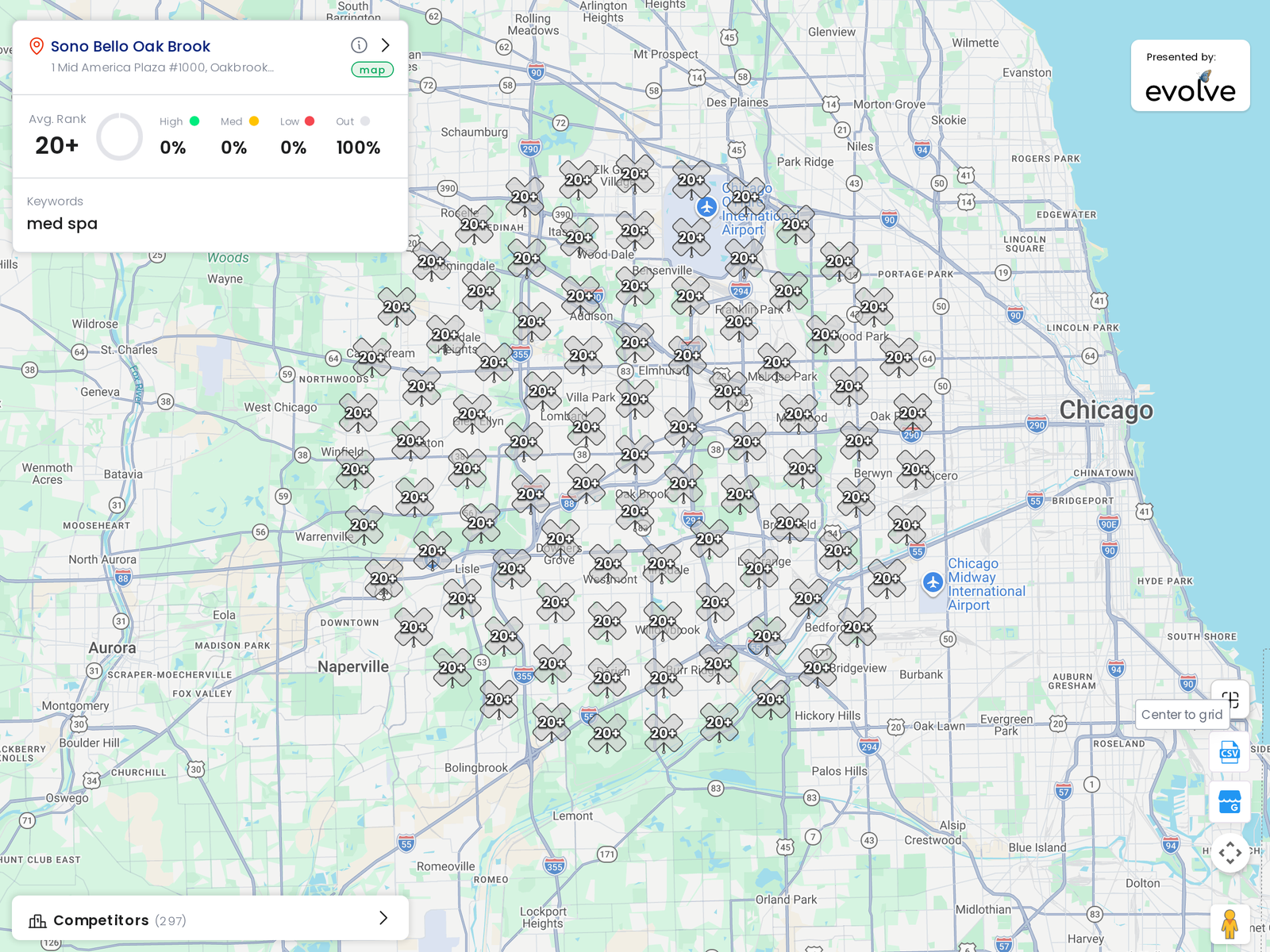Image resolution: width=1270 pixels, height=952 pixels.
Task: Click the Midway airport plane icon
Action: tap(933, 582)
